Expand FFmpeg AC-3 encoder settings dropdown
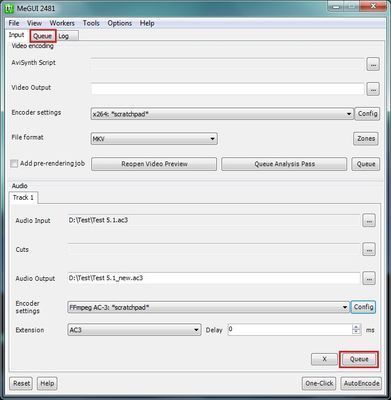 [208, 307]
